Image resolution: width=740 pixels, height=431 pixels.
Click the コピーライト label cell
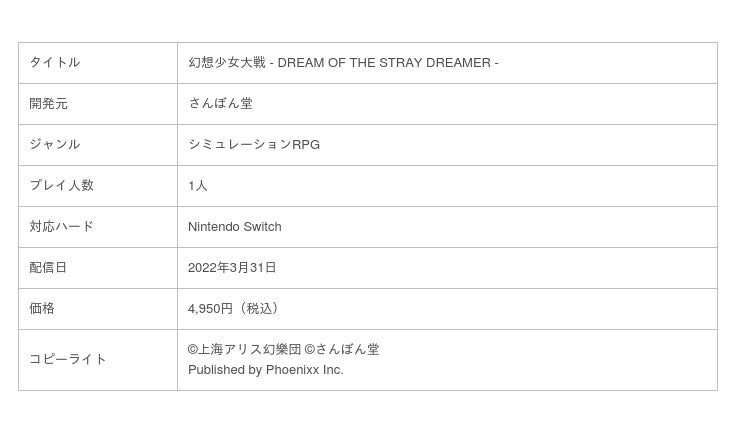98,360
